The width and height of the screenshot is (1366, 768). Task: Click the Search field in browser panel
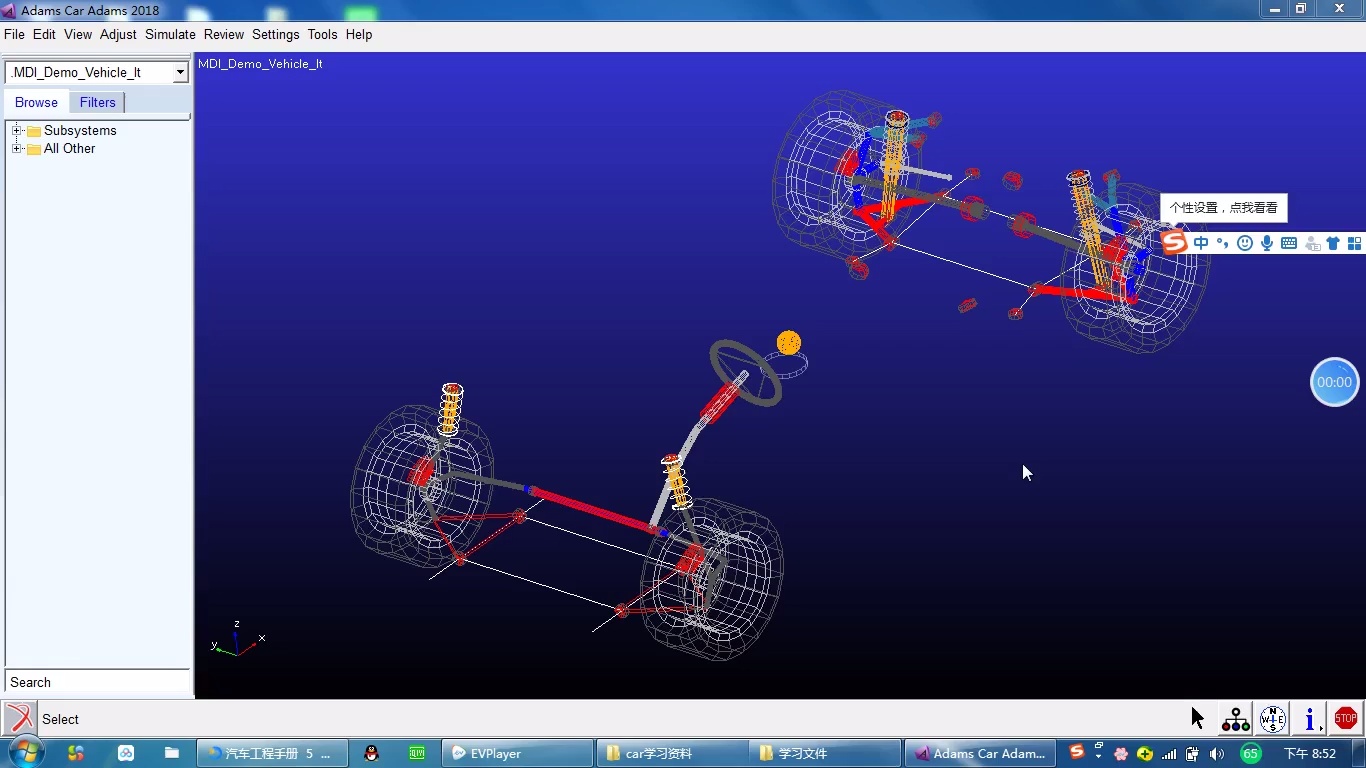(98, 682)
